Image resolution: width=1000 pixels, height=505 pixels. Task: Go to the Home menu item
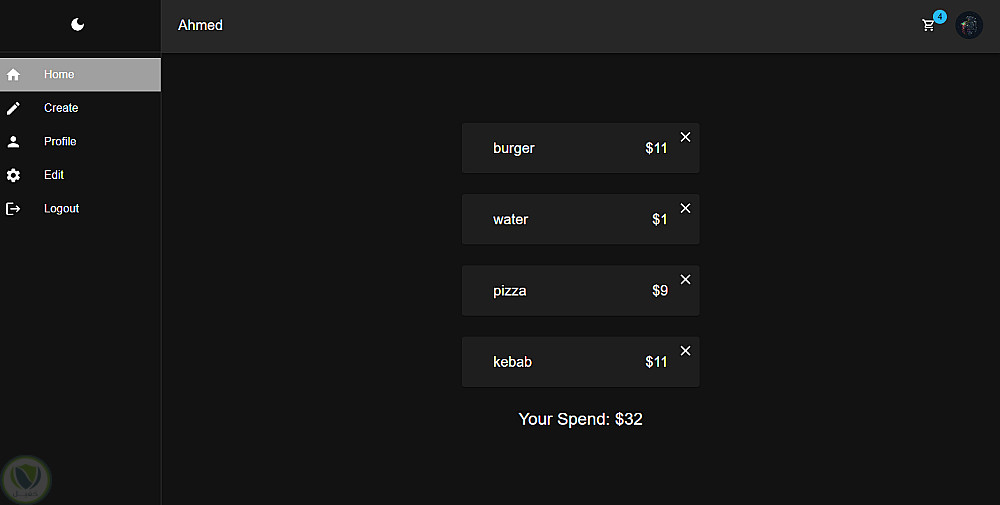point(59,75)
